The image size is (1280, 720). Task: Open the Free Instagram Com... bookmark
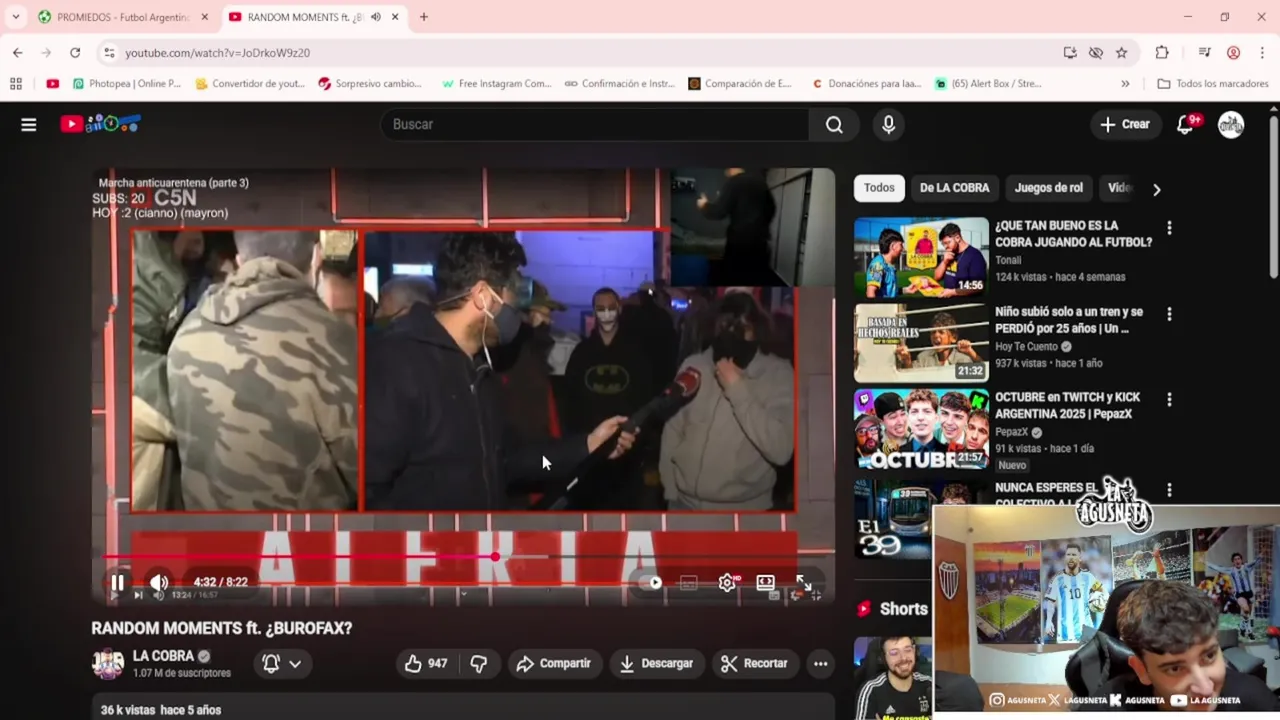[x=496, y=84]
